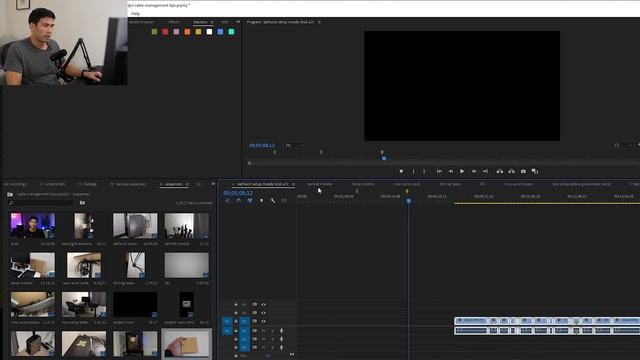Open Program monitor panel menu
The height and width of the screenshot is (360, 640).
pyautogui.click(x=319, y=22)
